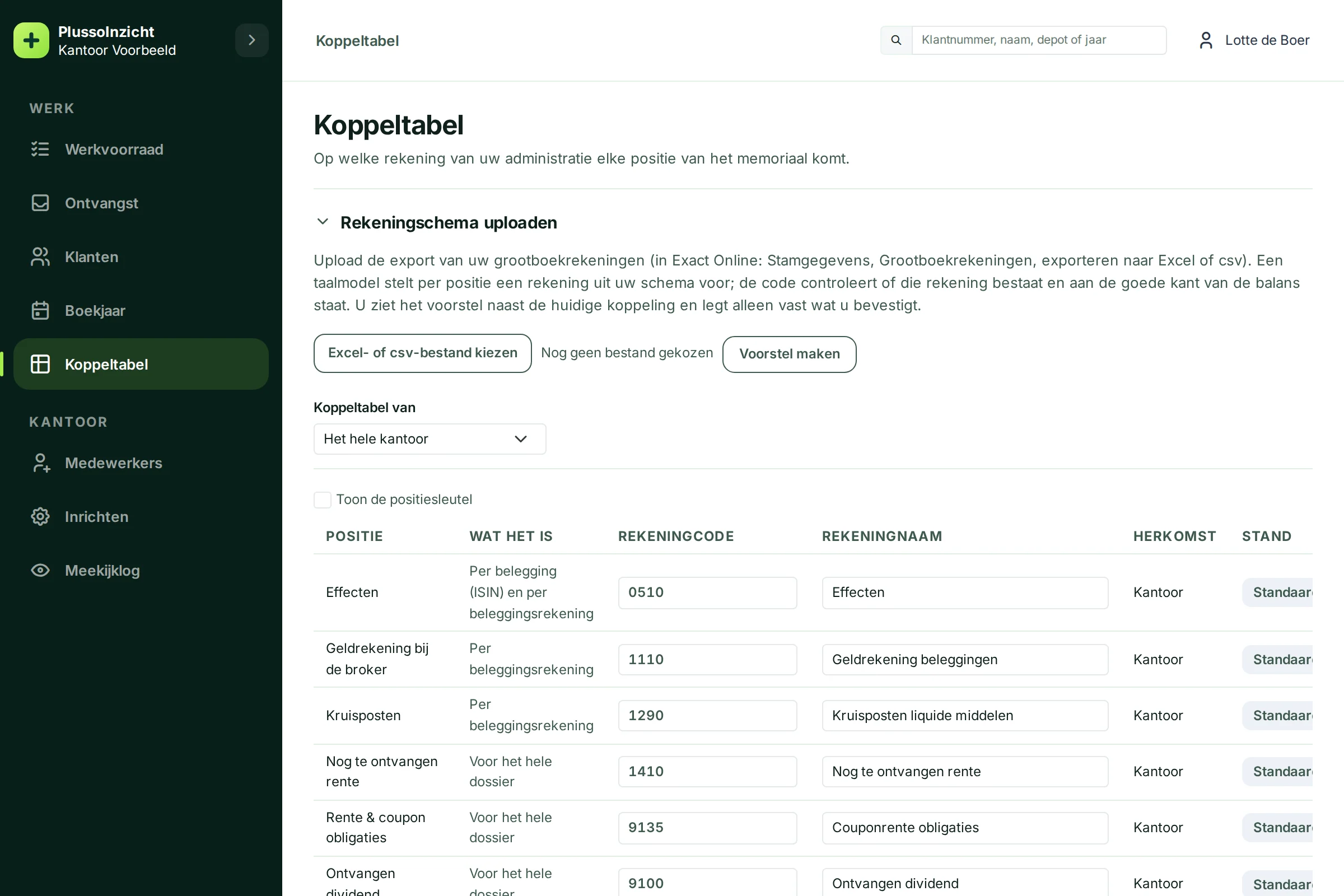Collapse the sidebar with the chevron button
Image resolution: width=1344 pixels, height=896 pixels.
[251, 40]
